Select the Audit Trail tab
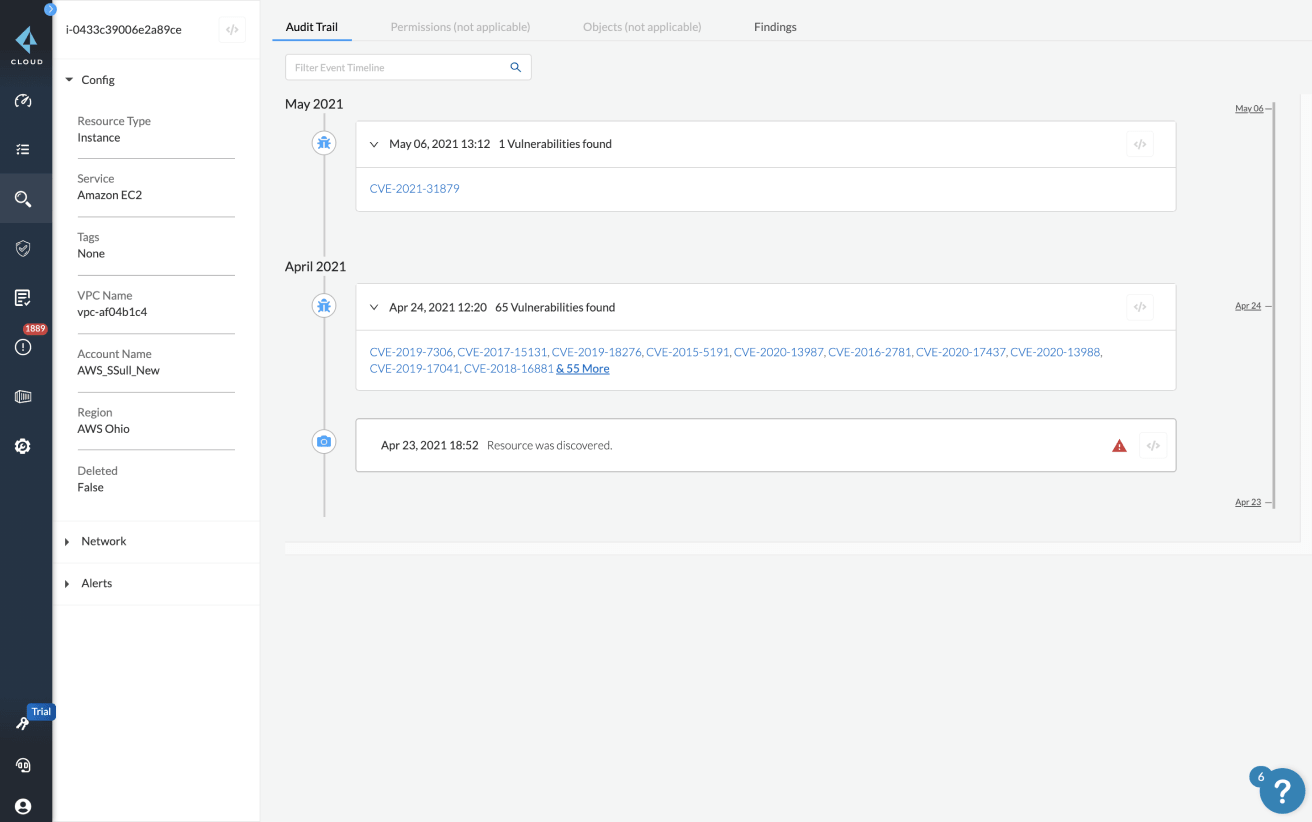 [311, 27]
